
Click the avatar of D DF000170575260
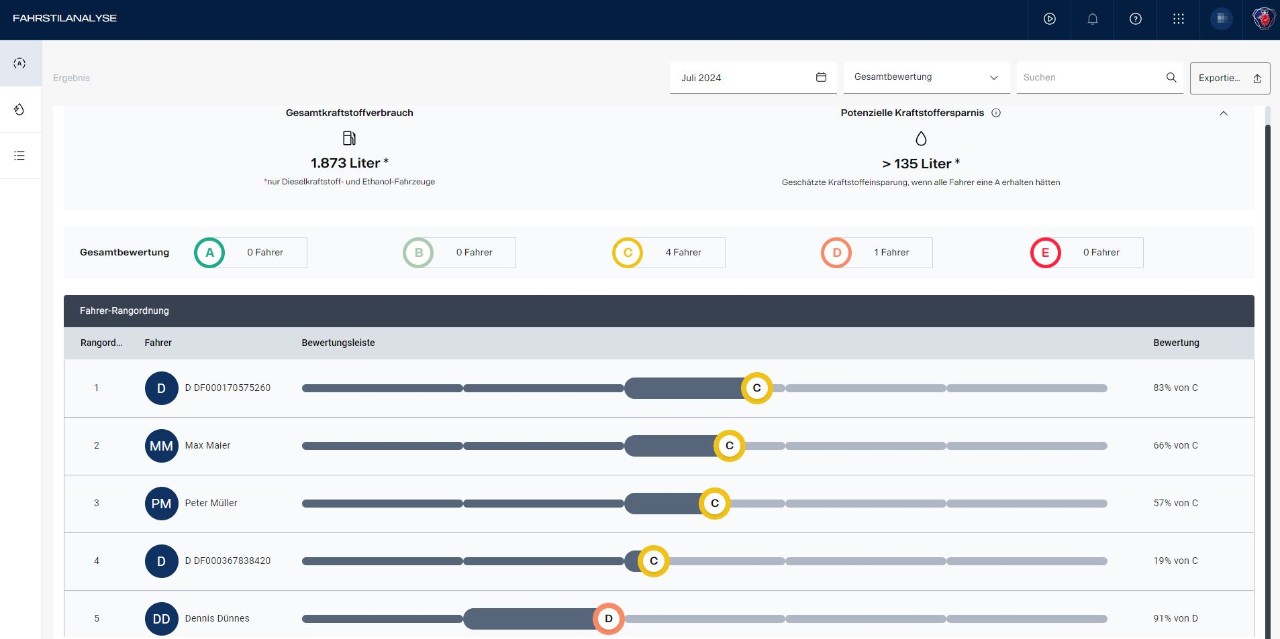tap(161, 387)
